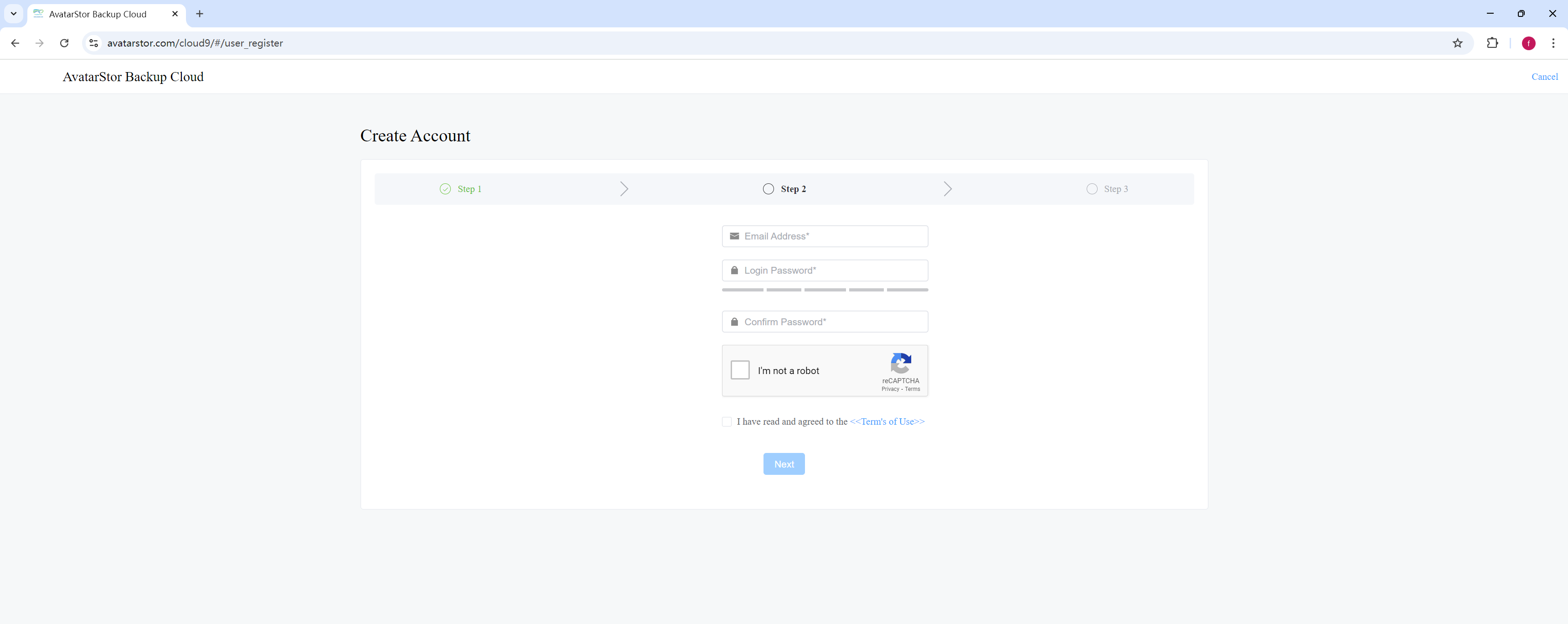
Task: Open the reCAPTCHA Privacy link
Action: [x=890, y=390]
